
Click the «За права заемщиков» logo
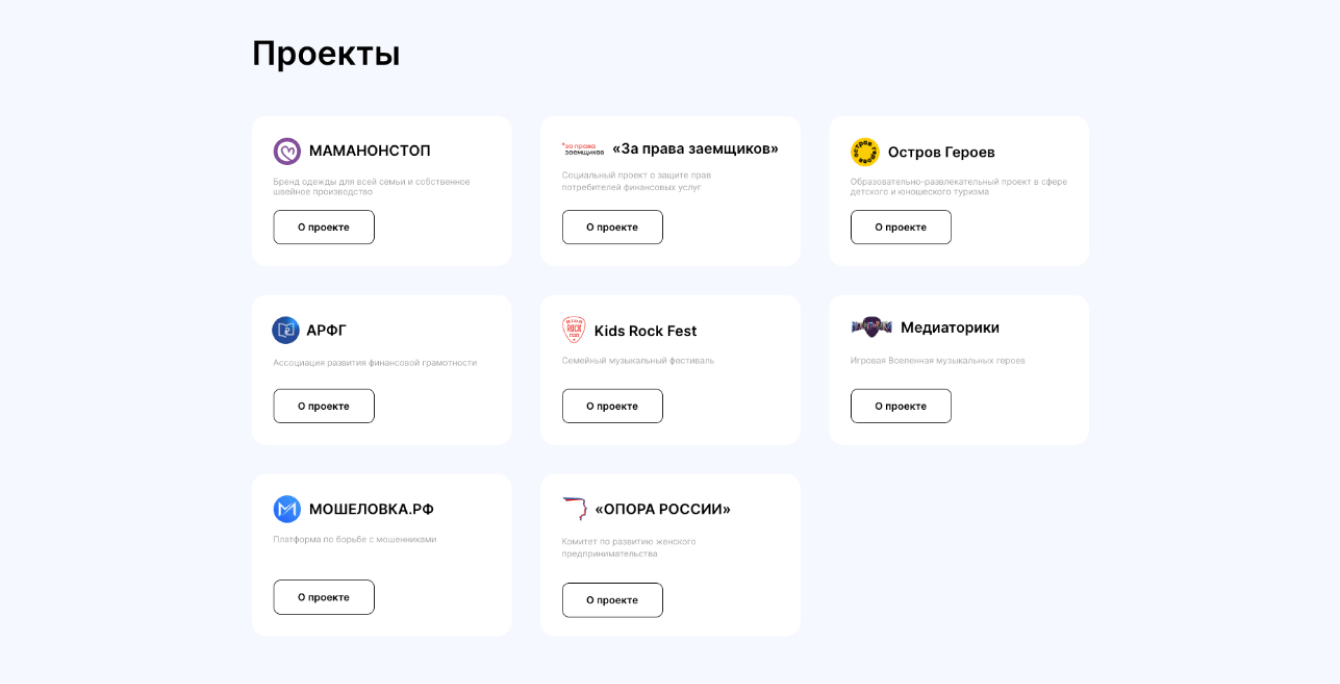click(582, 149)
